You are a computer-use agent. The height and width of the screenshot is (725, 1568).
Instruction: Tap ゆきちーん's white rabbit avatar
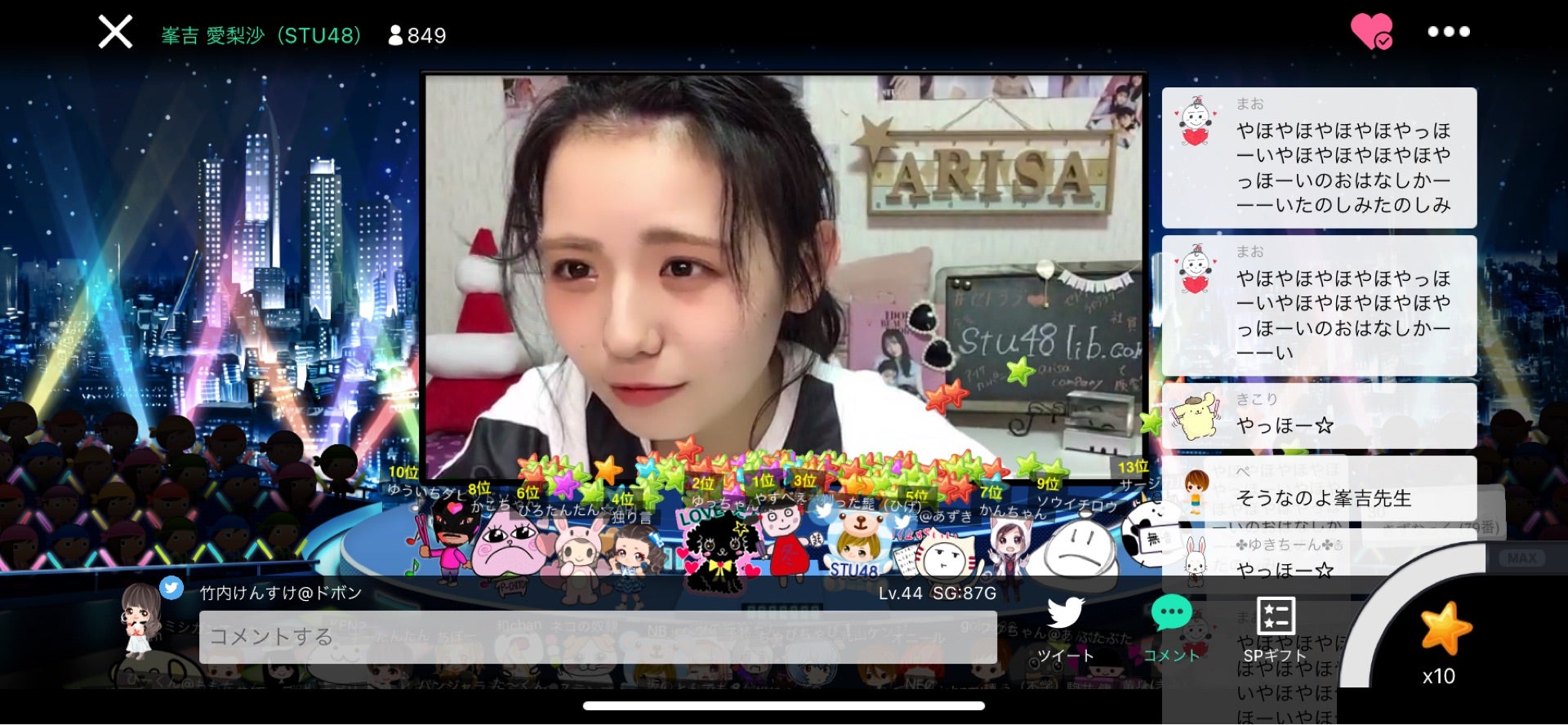coord(1196,561)
